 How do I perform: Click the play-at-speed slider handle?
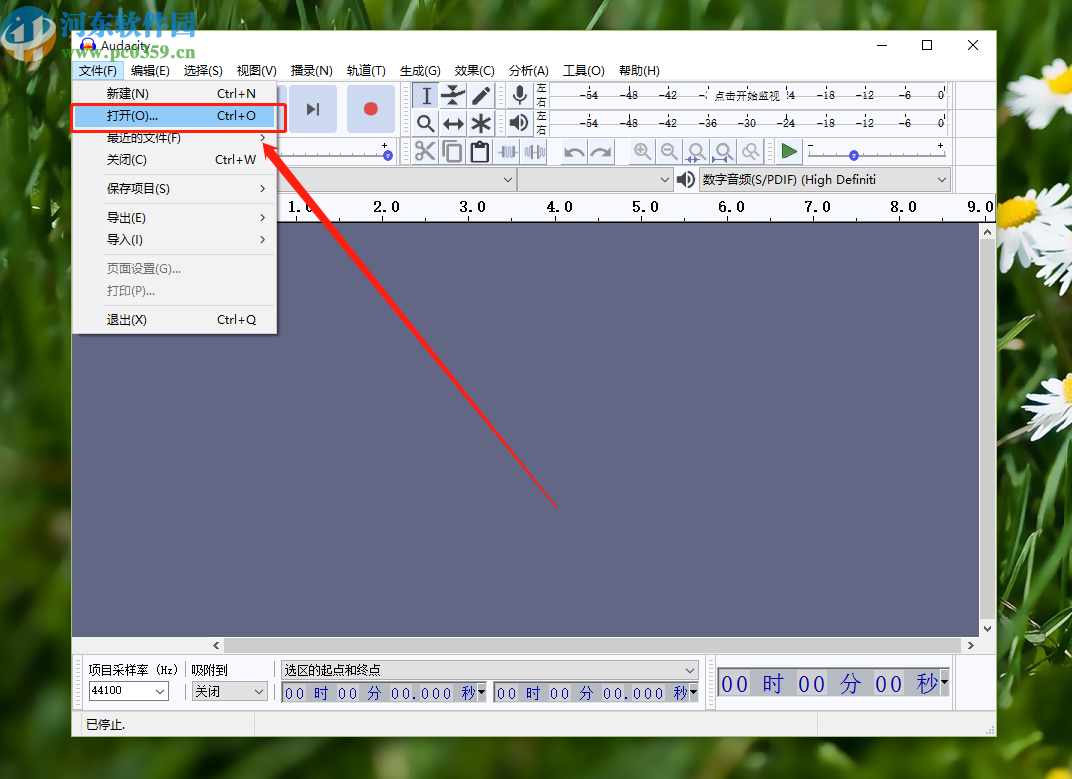coord(854,155)
